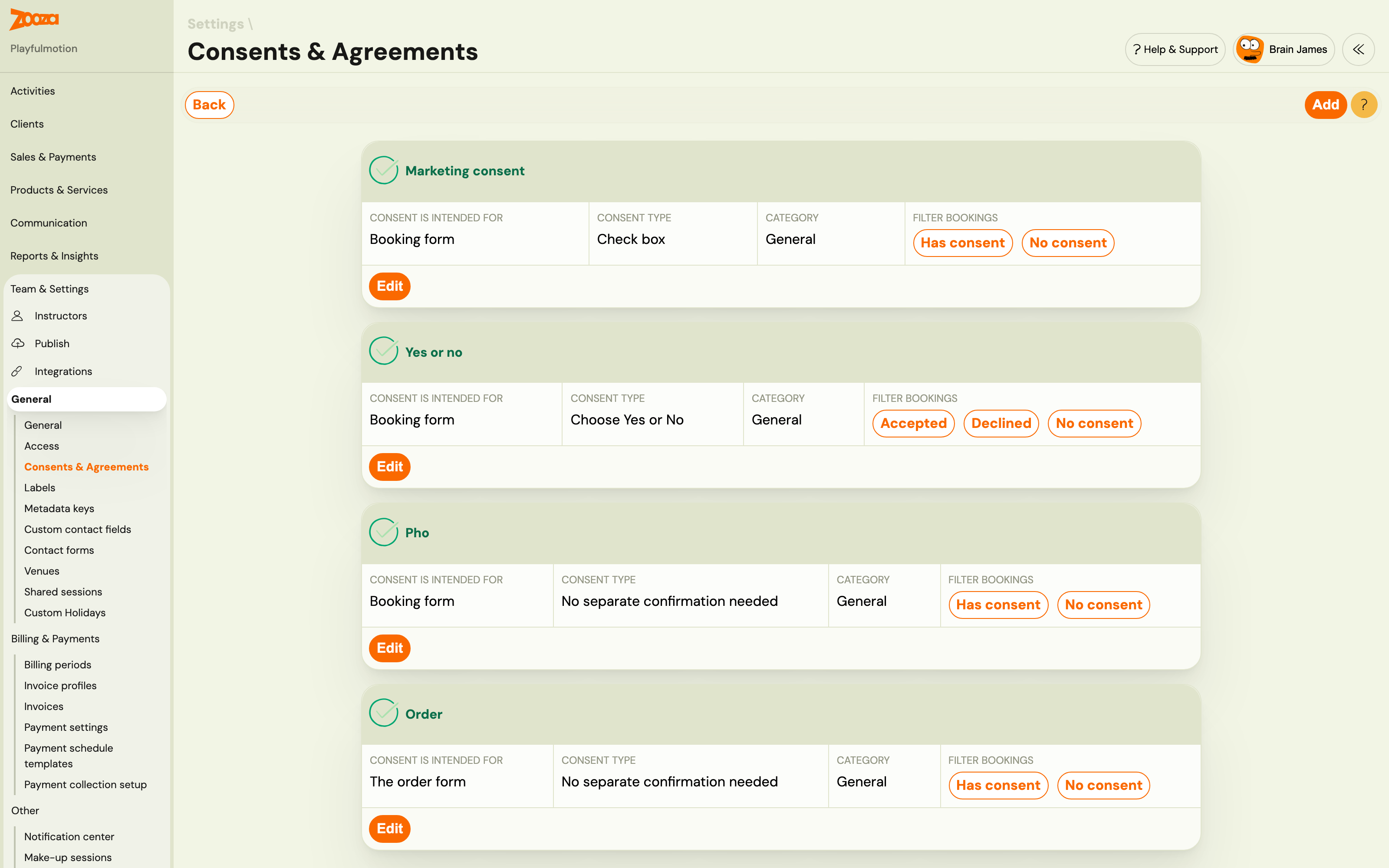This screenshot has height=868, width=1389.
Task: Click the Pho checkmark circle
Action: tap(383, 532)
